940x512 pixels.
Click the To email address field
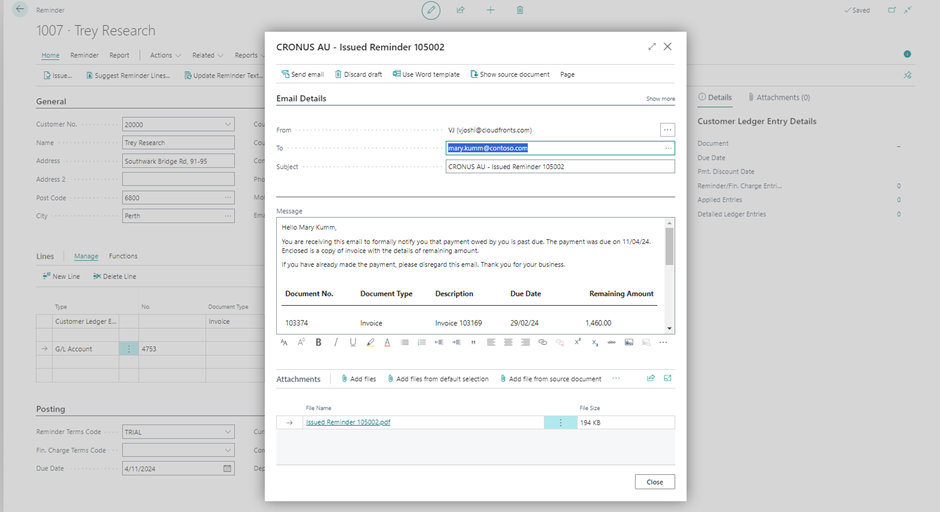[x=560, y=148]
